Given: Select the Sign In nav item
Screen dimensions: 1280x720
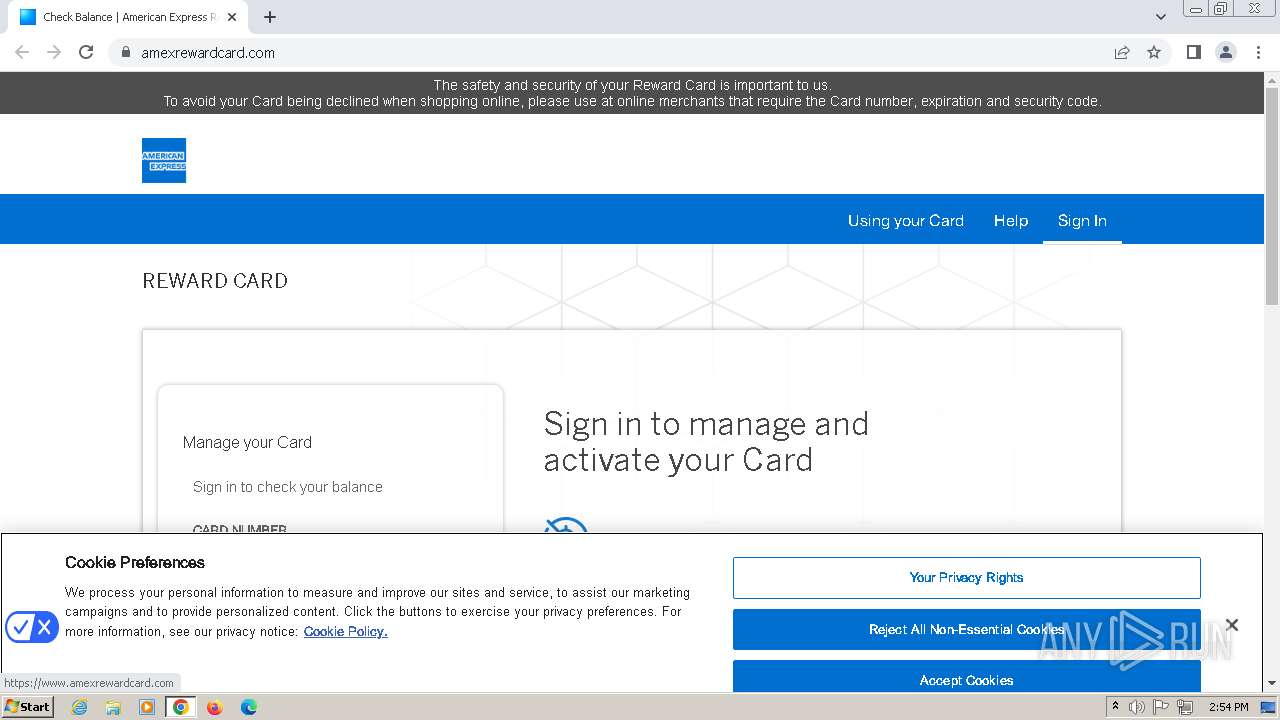Looking at the screenshot, I should (x=1082, y=221).
